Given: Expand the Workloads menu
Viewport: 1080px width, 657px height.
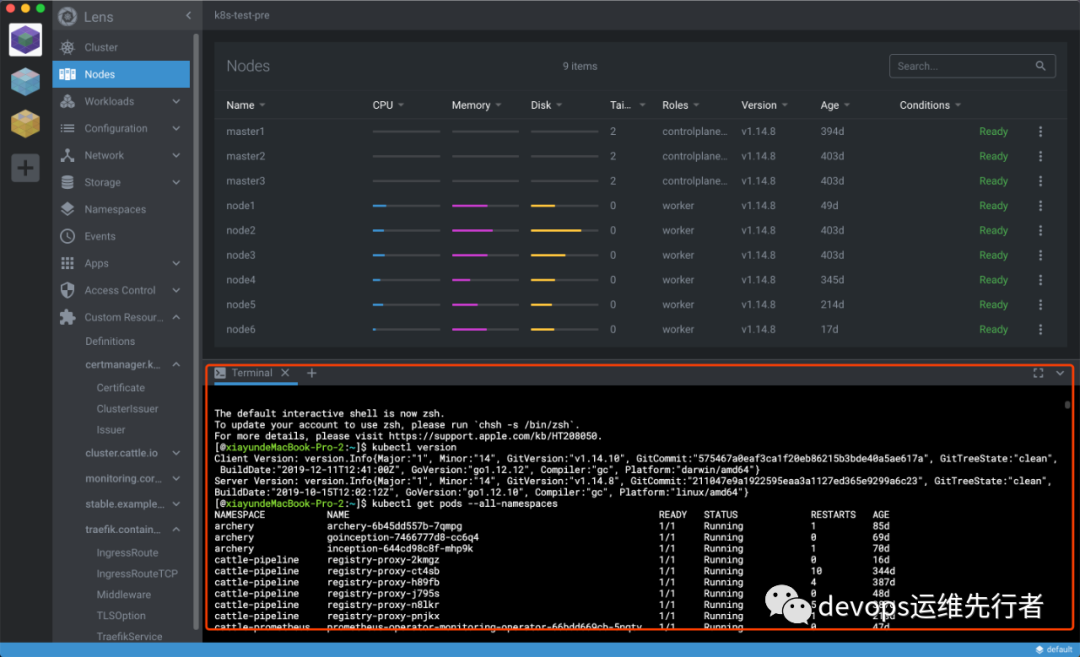Looking at the screenshot, I should coord(176,101).
